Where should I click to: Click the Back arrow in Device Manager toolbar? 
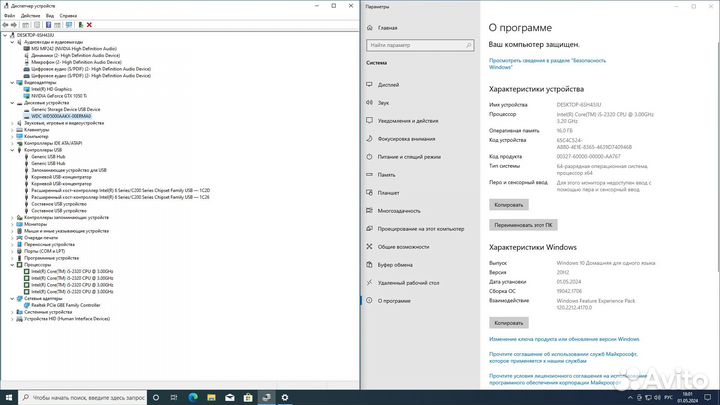6,25
